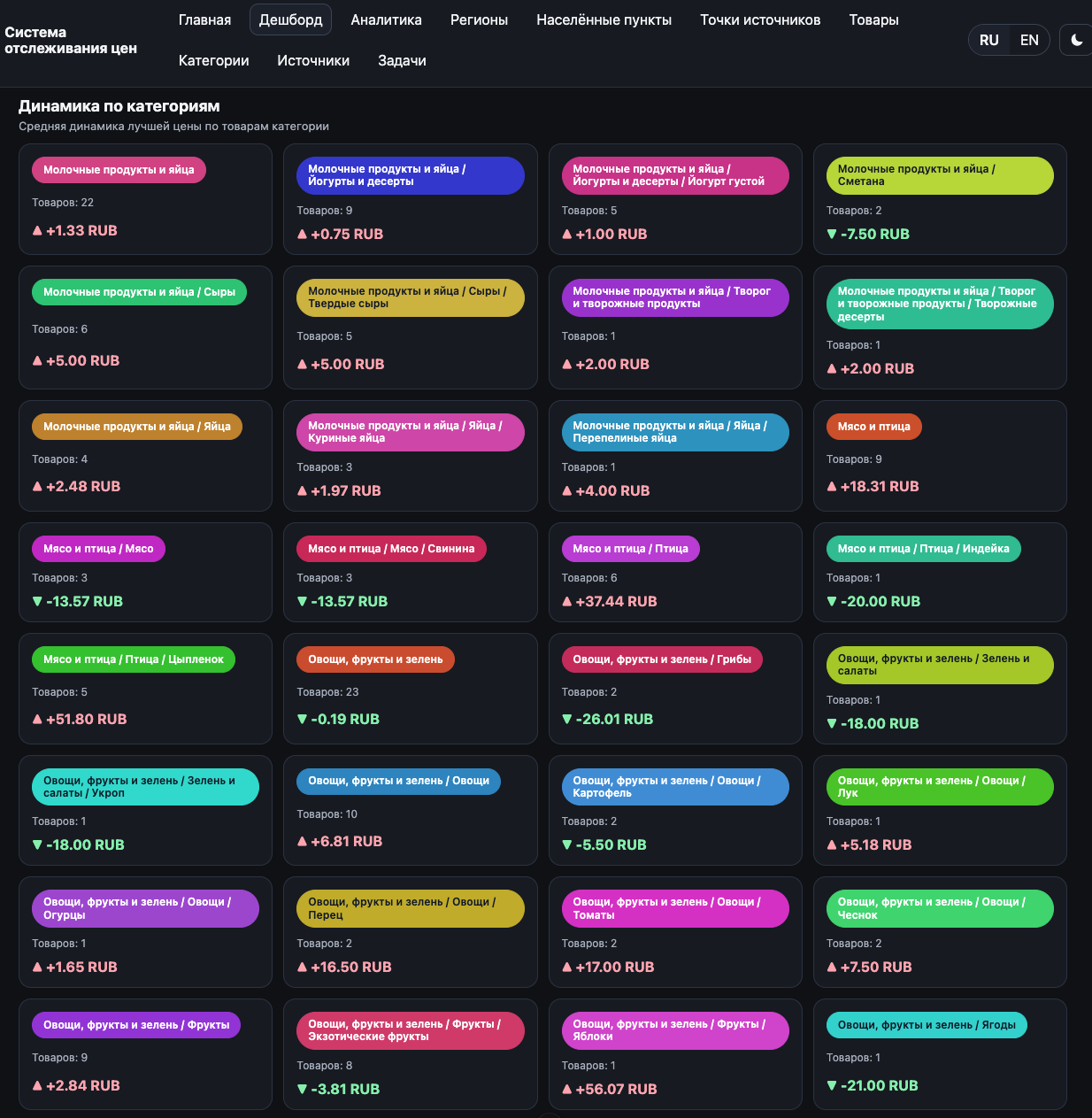Navigate to Точки источников
The width and height of the screenshot is (1092, 1118).
760,19
